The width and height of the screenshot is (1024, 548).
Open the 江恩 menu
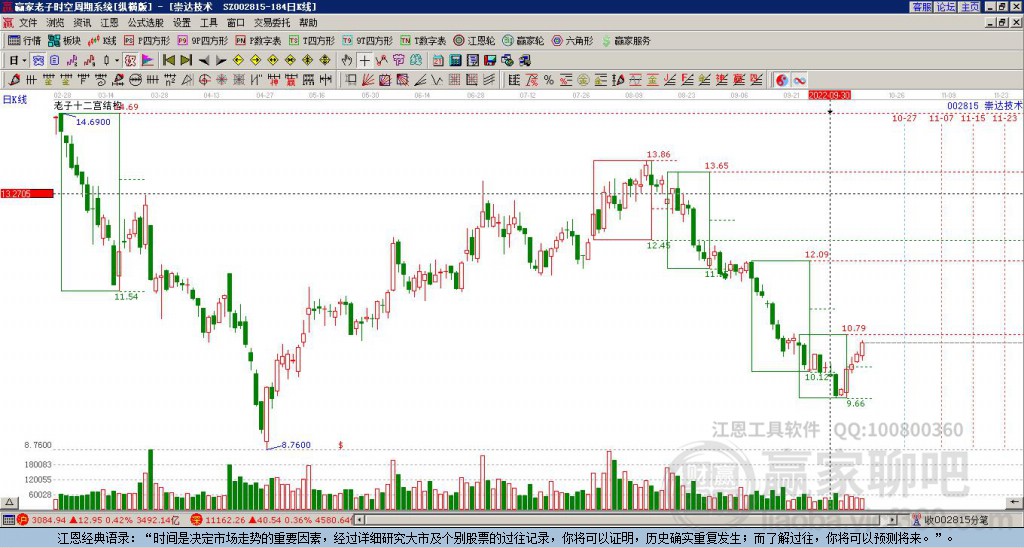(x=109, y=23)
